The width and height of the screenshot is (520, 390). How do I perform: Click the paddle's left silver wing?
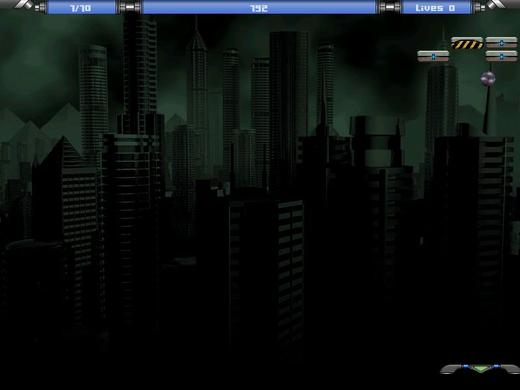[x=451, y=369]
